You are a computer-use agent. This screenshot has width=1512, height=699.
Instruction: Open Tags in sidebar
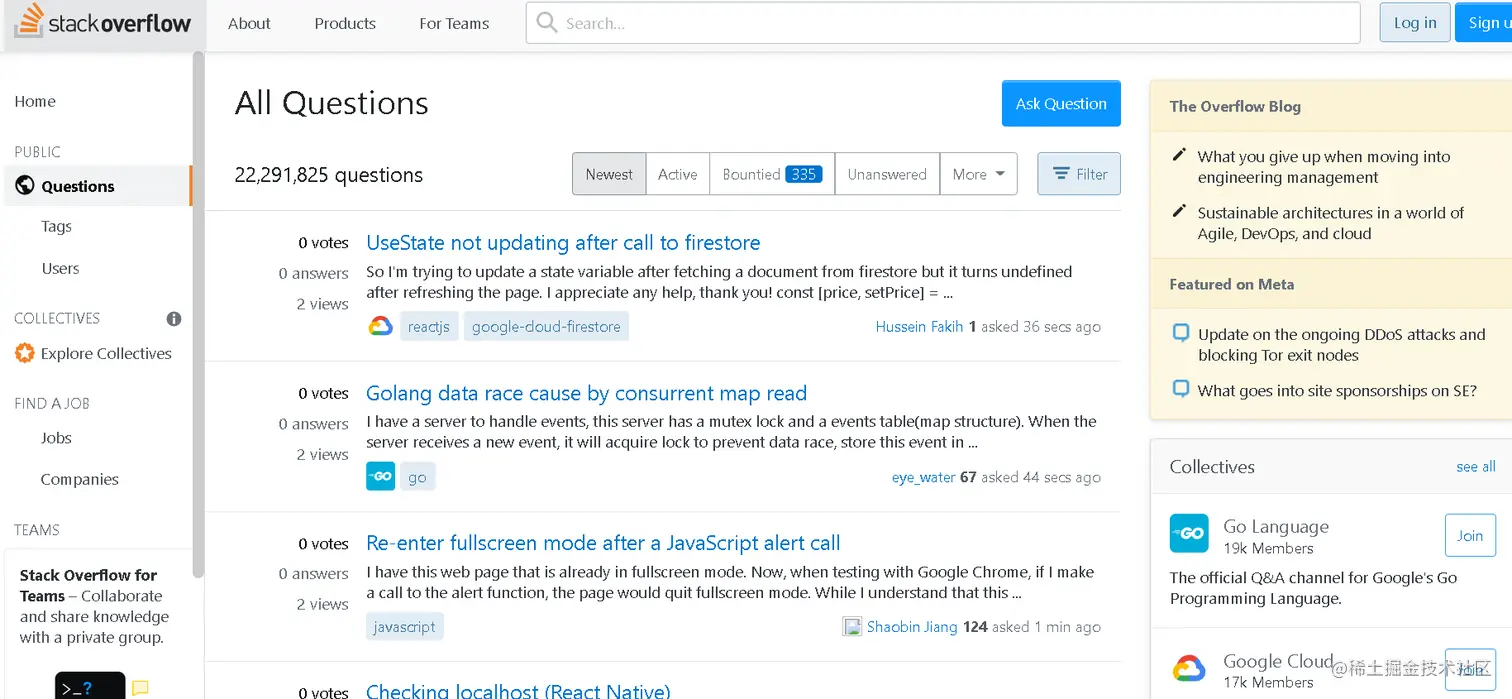(56, 226)
